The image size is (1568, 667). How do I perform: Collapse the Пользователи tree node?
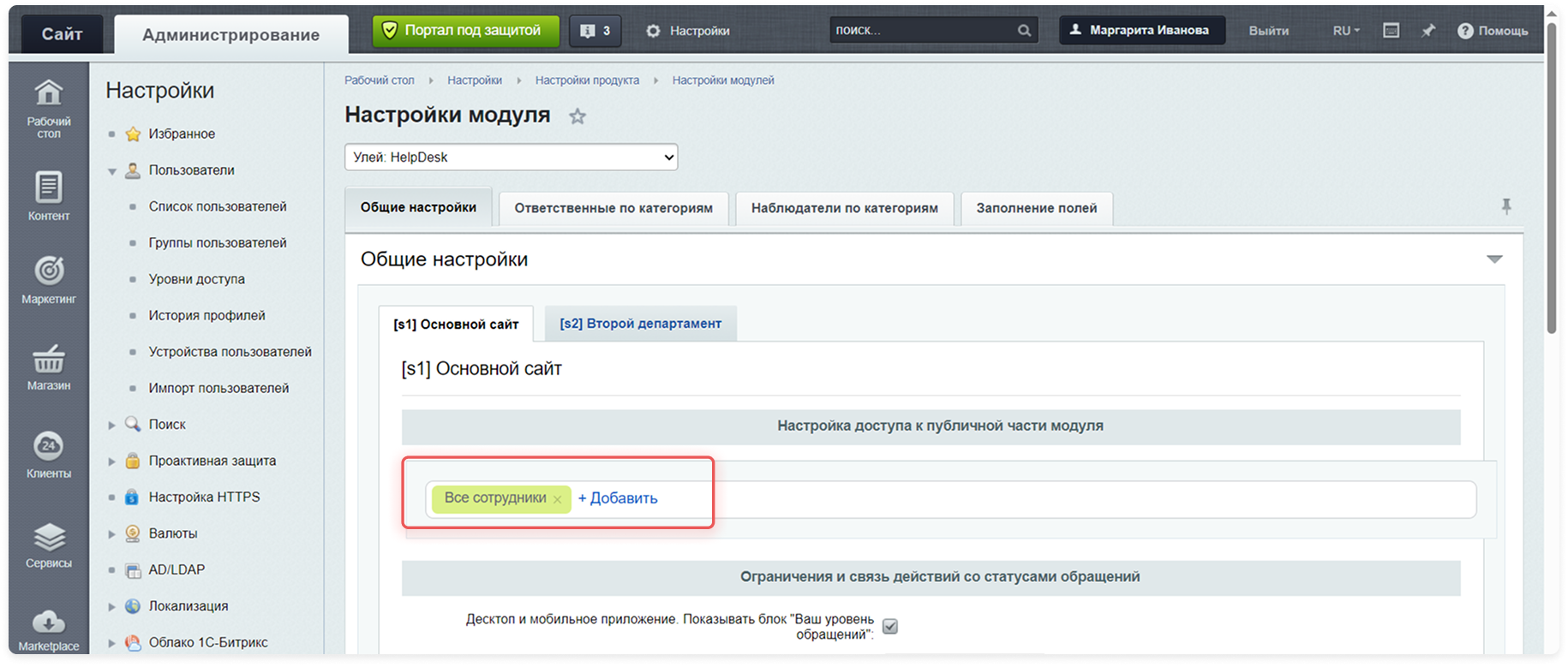coord(111,171)
